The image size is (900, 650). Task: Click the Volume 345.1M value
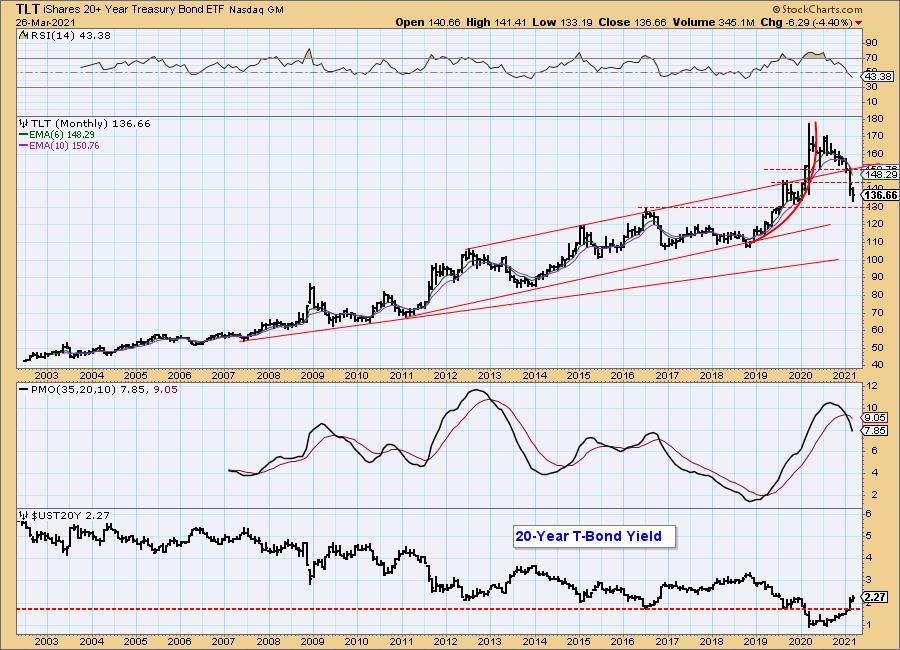pyautogui.click(x=713, y=22)
